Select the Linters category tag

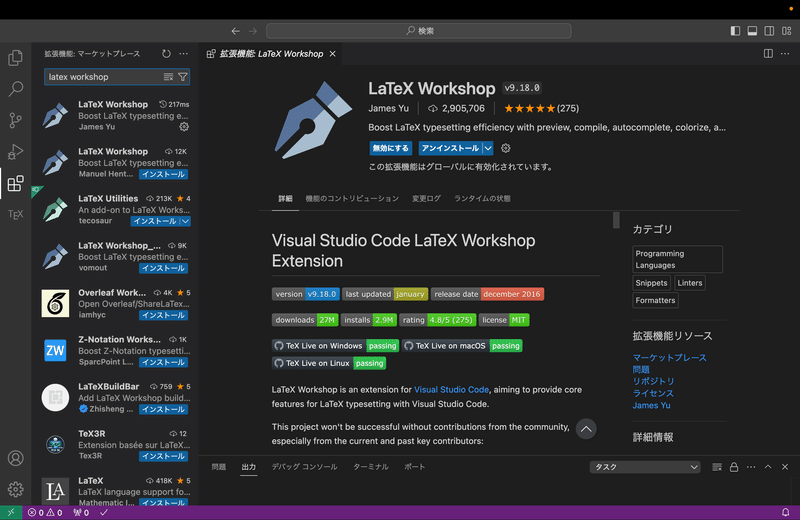click(690, 283)
